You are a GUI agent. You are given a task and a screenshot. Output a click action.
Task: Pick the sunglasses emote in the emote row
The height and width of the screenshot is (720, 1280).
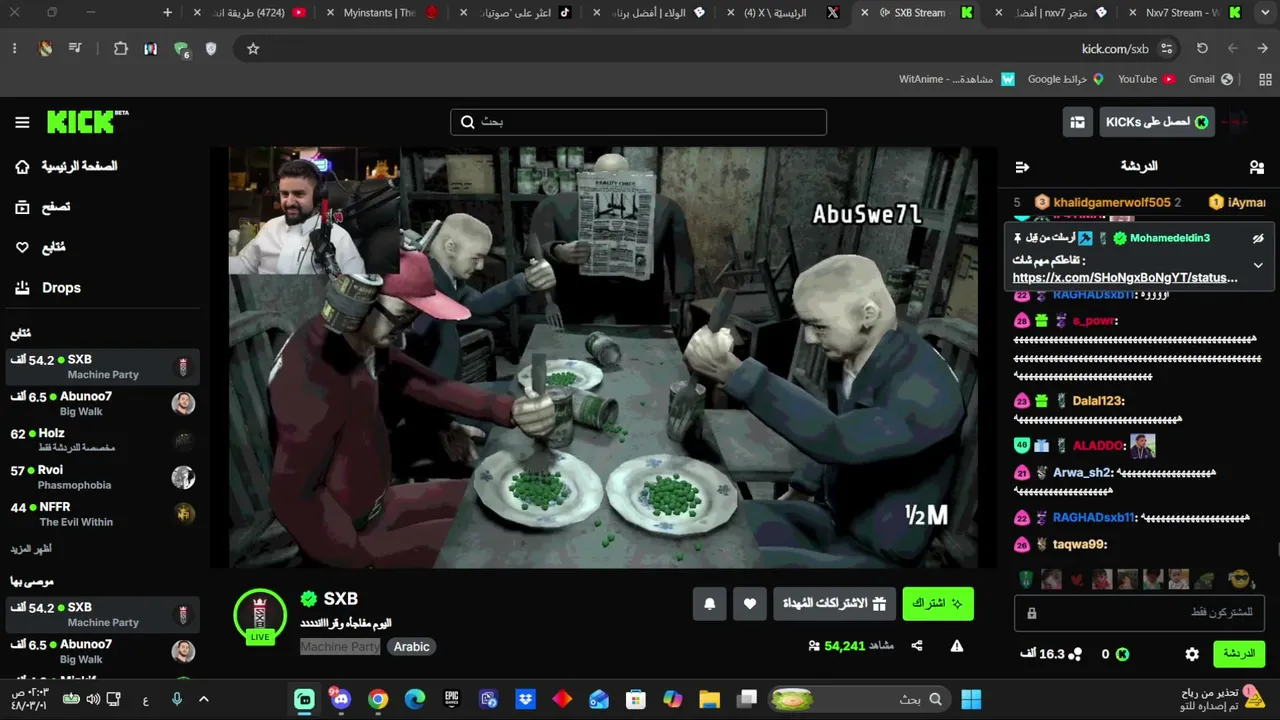pyautogui.click(x=1240, y=579)
